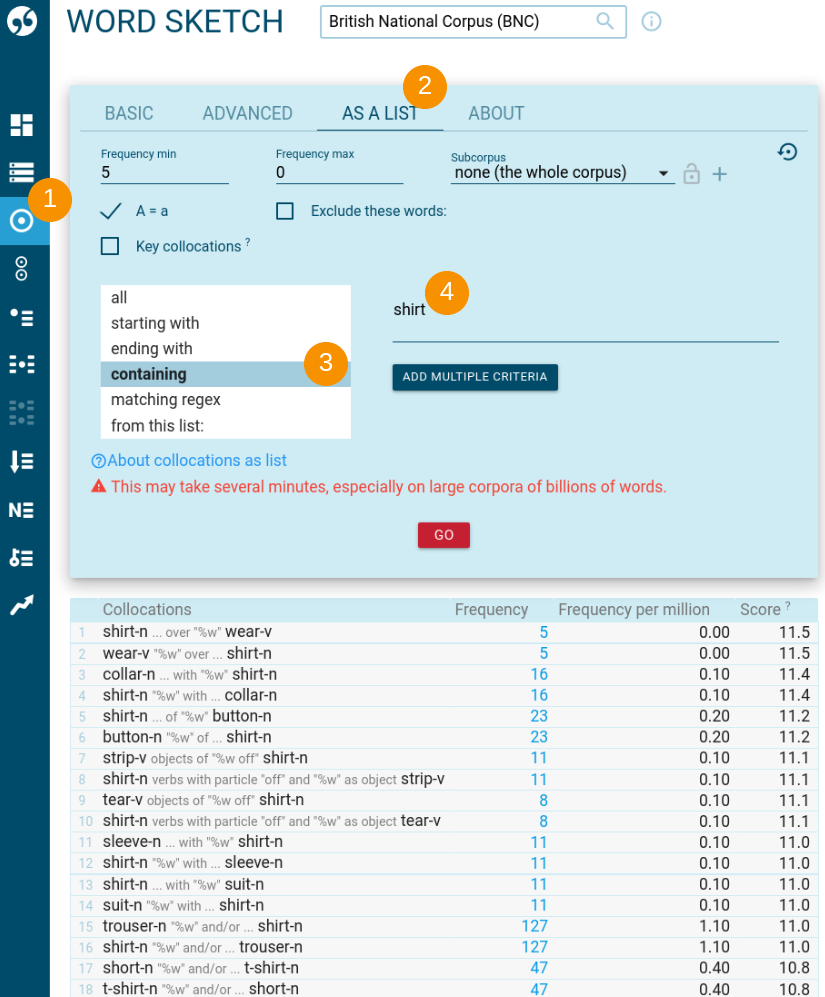
Task: Open the Dashboard from the sidebar
Action: pos(22,125)
